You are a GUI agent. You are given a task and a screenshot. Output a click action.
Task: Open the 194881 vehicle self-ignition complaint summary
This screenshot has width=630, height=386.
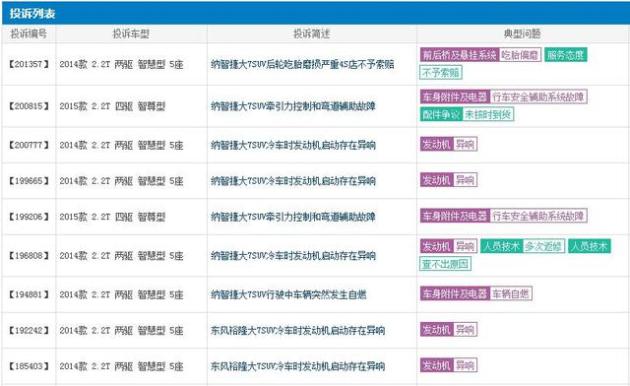(x=288, y=295)
